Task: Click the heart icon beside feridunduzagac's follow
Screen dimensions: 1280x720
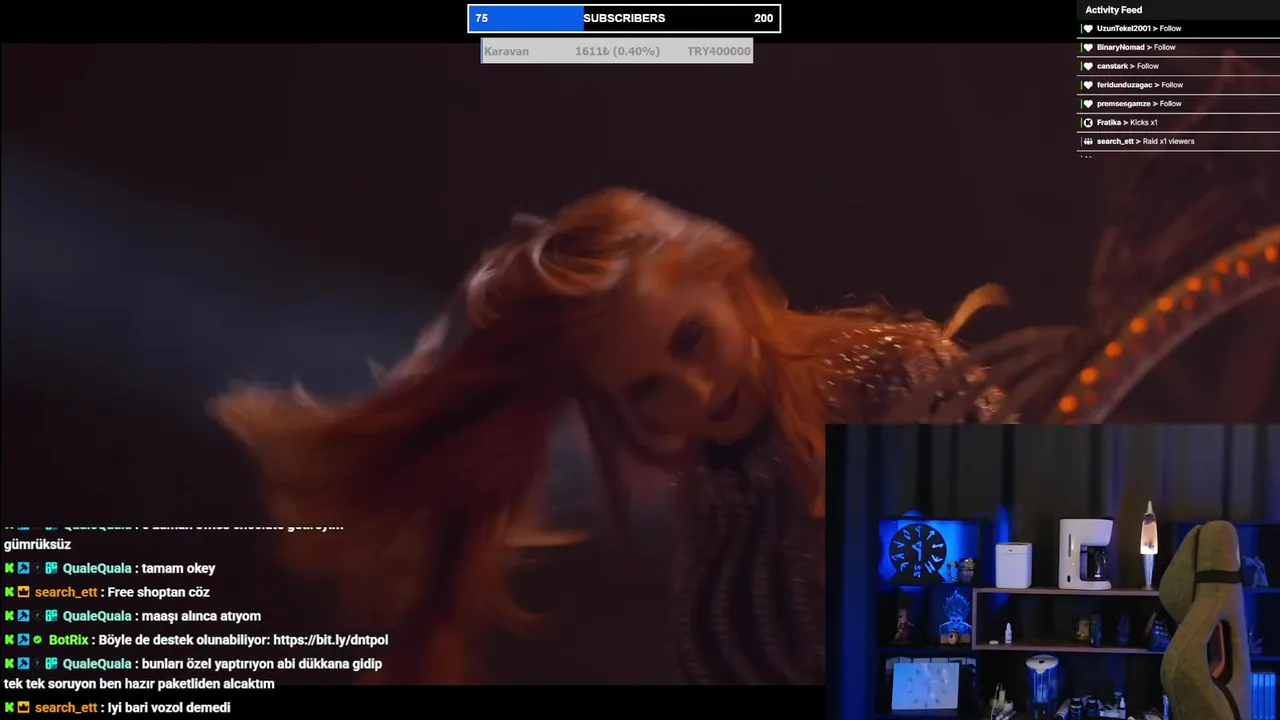Action: pyautogui.click(x=1088, y=85)
